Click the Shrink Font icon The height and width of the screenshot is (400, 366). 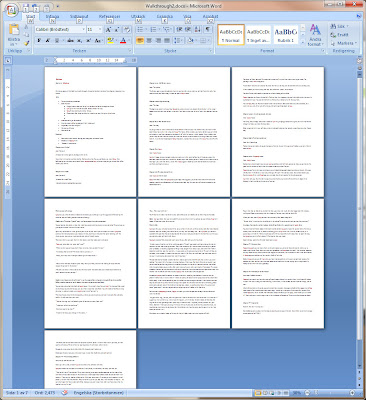pos(117,30)
